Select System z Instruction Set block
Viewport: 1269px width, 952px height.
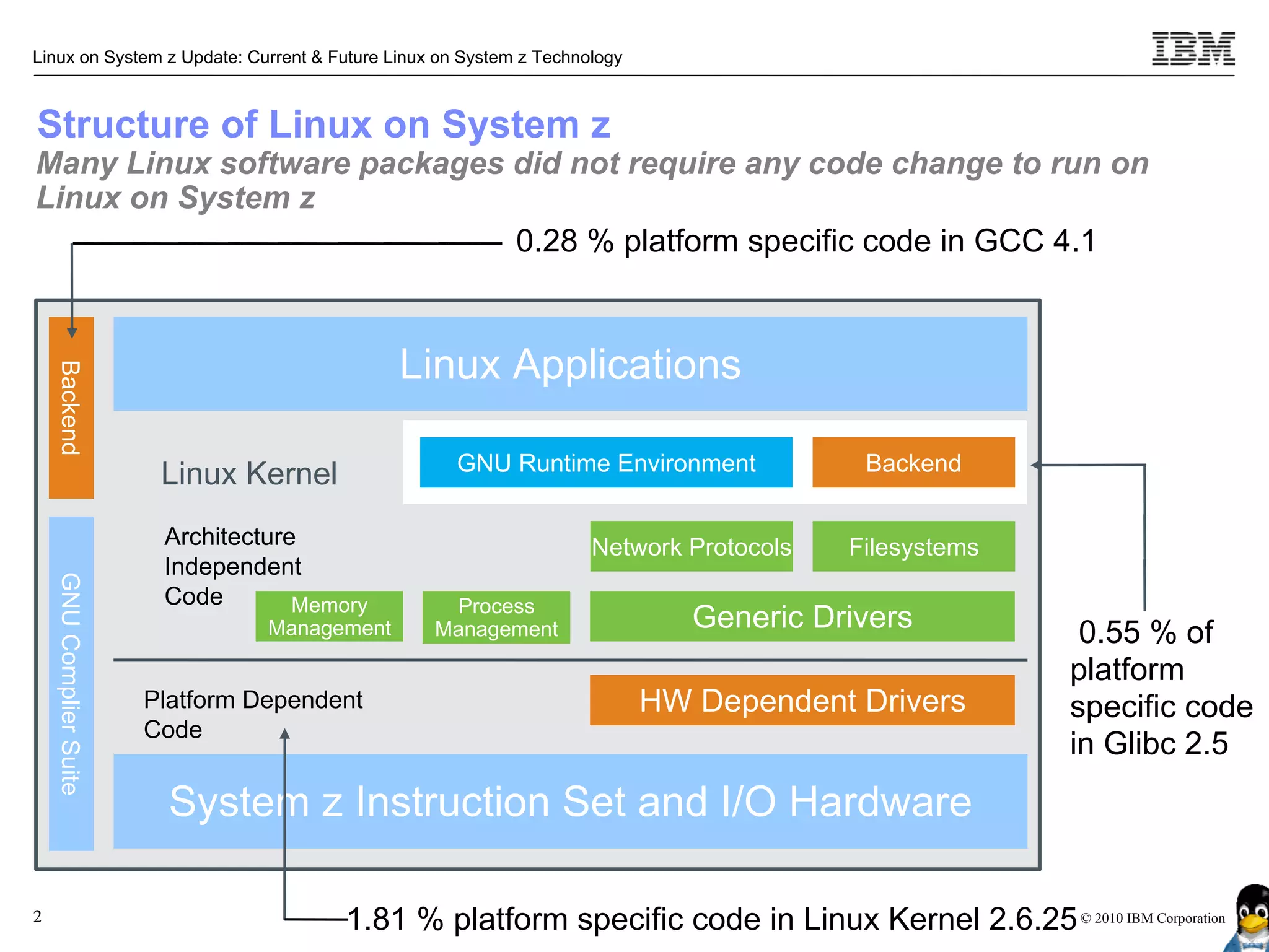point(569,801)
